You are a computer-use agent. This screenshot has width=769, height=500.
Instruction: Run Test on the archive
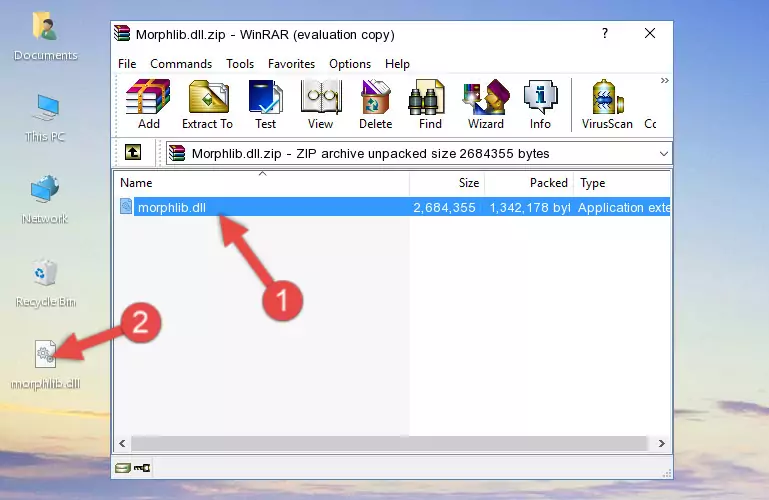265,104
